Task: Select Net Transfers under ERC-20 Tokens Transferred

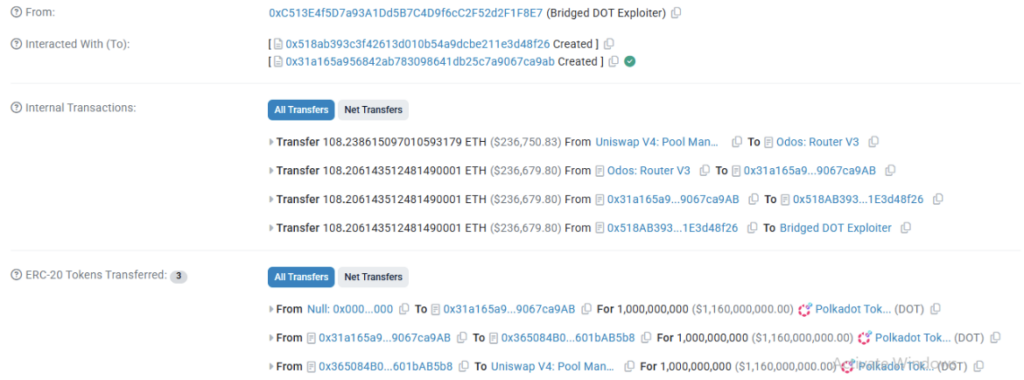Action: (x=374, y=277)
